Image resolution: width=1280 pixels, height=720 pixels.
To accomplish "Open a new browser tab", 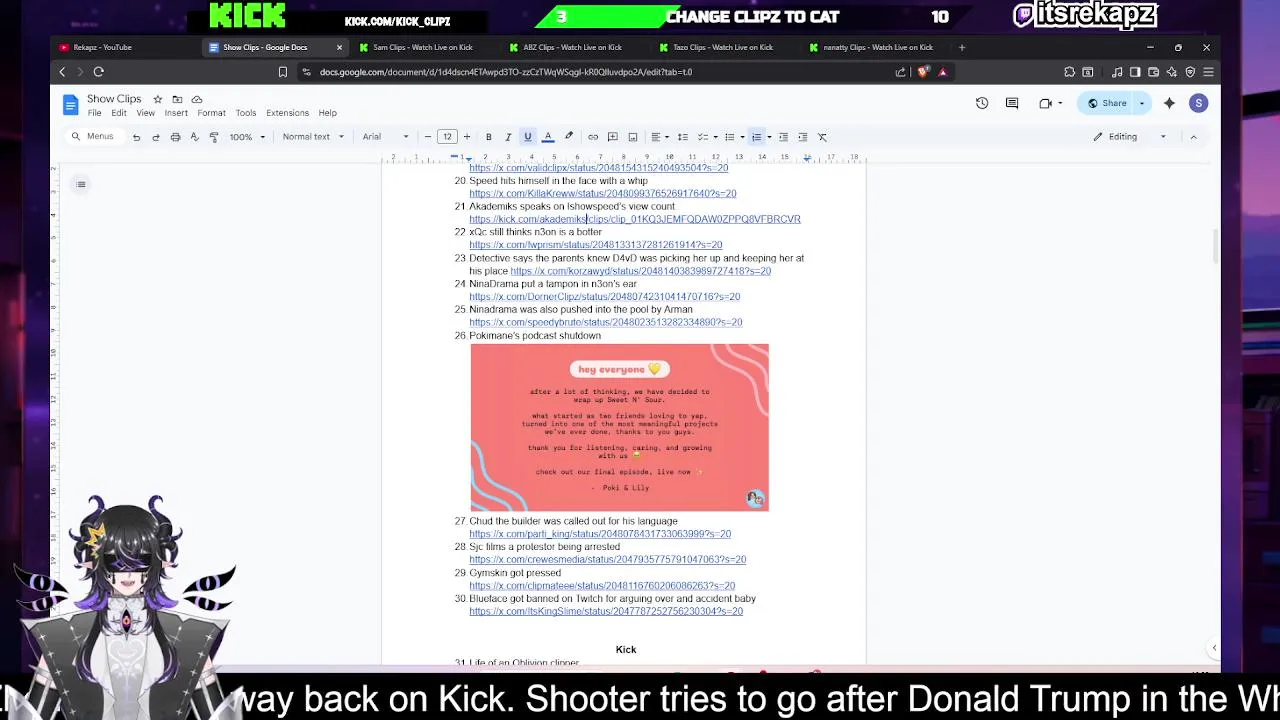I will coord(962,47).
